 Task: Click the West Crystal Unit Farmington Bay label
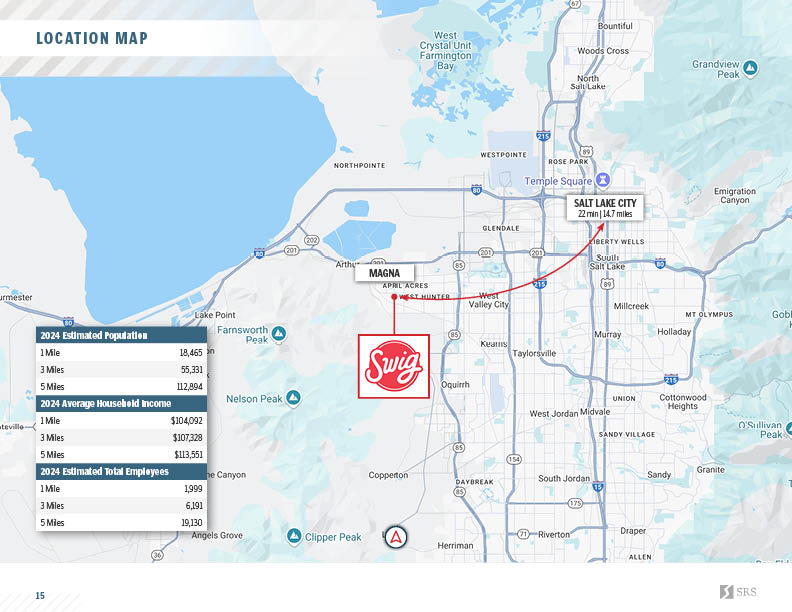[445, 50]
